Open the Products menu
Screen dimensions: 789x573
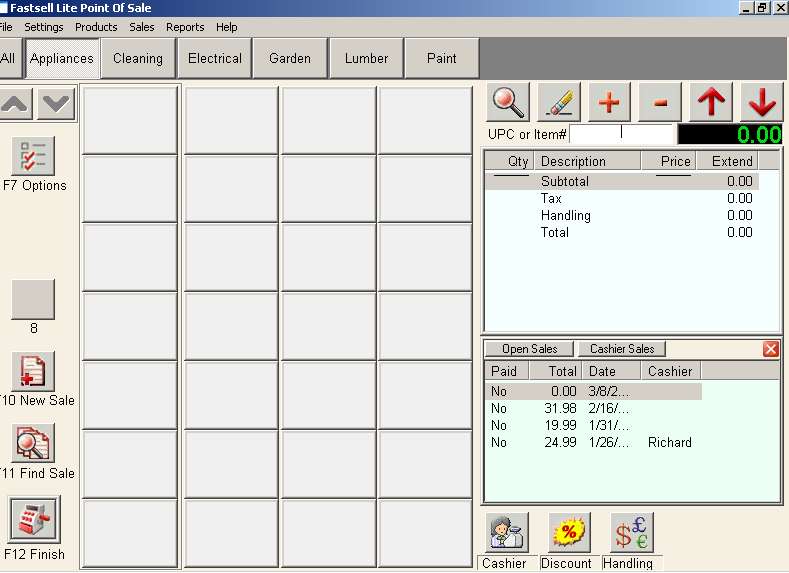tap(96, 27)
